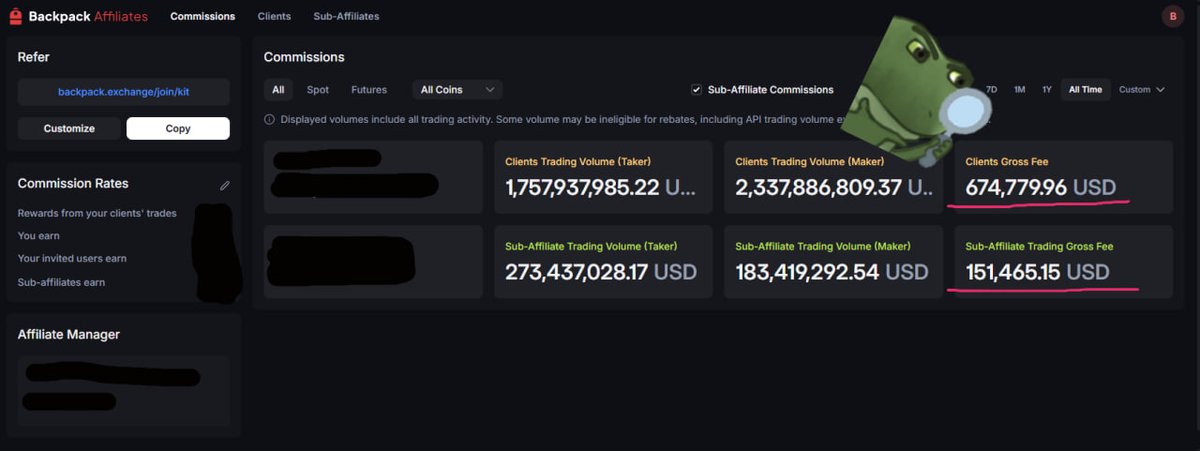Choose the All Time range

tap(1085, 90)
